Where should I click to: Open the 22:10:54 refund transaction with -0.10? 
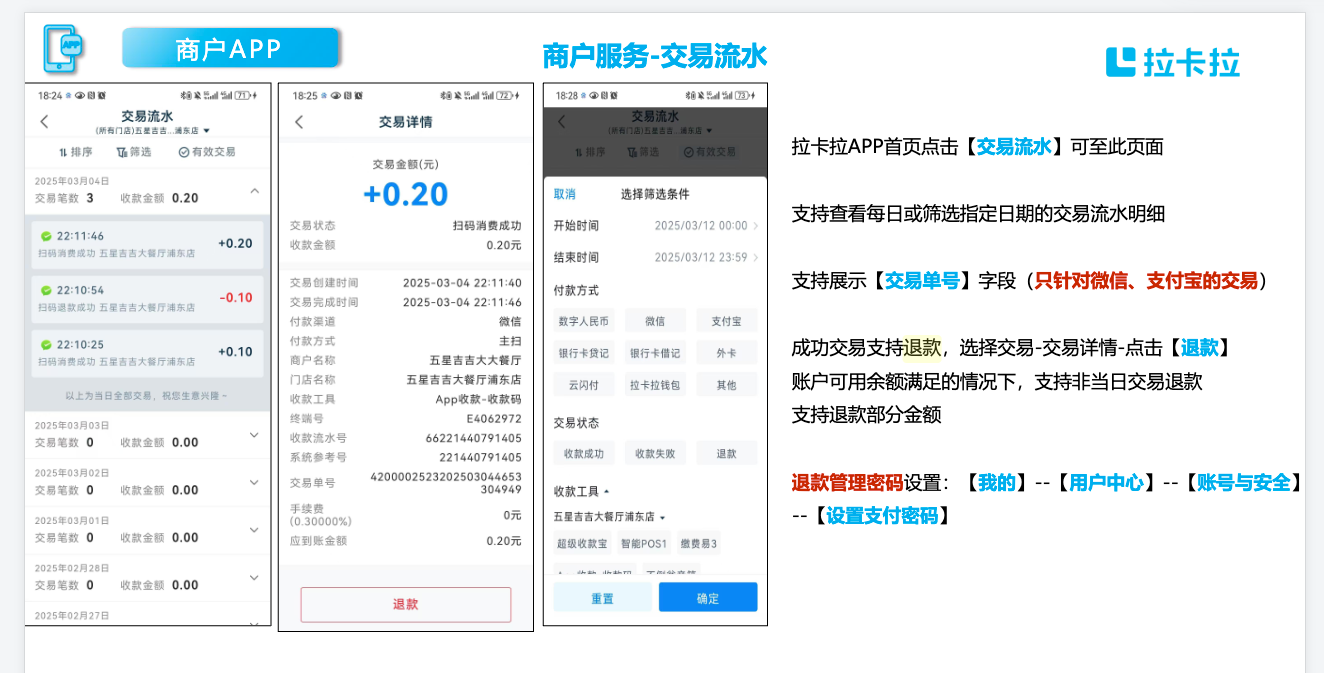tap(147, 297)
